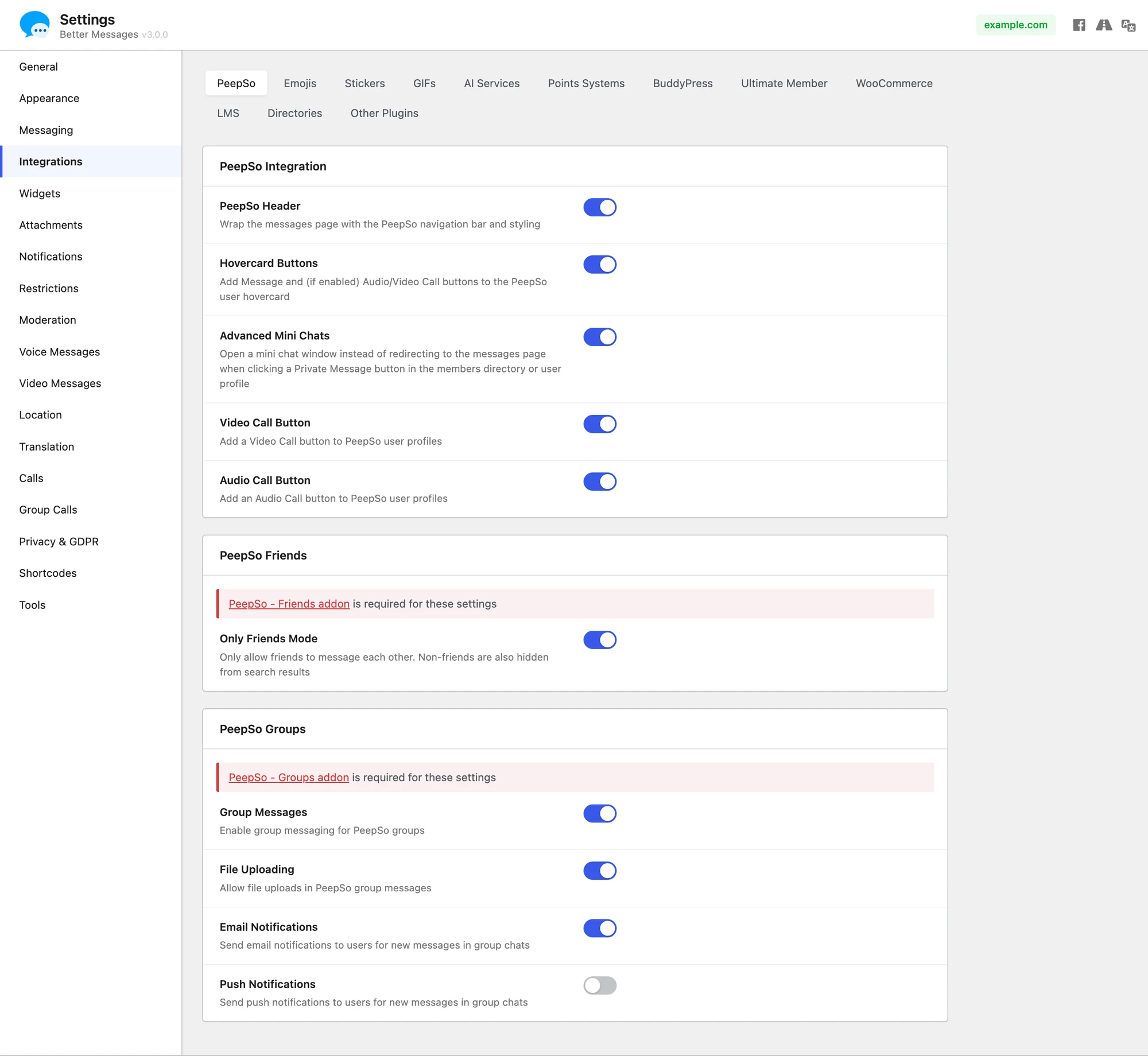
Task: Switch to Ultimate Member tab
Action: click(x=784, y=83)
